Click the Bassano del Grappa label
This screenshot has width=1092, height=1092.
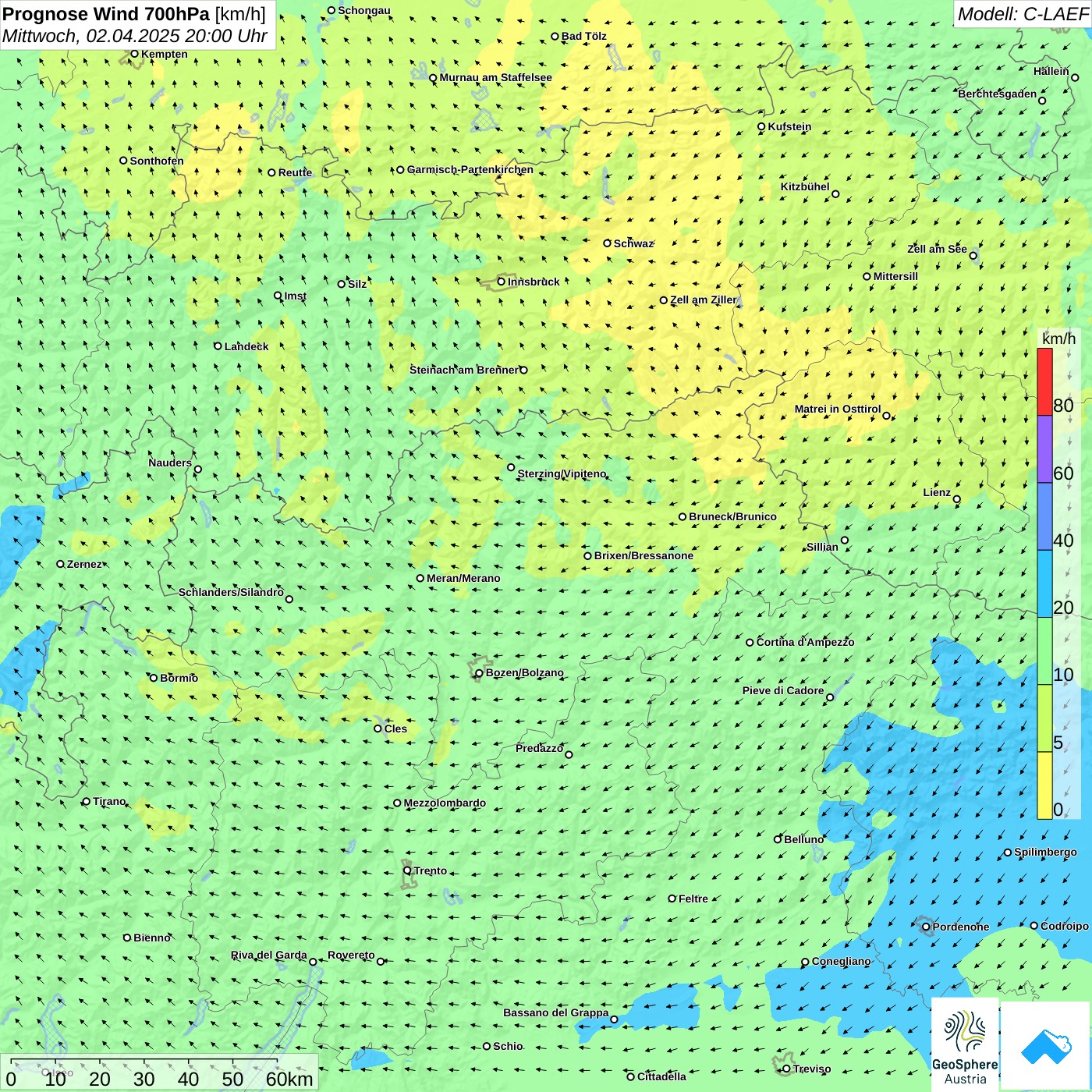555,1012
